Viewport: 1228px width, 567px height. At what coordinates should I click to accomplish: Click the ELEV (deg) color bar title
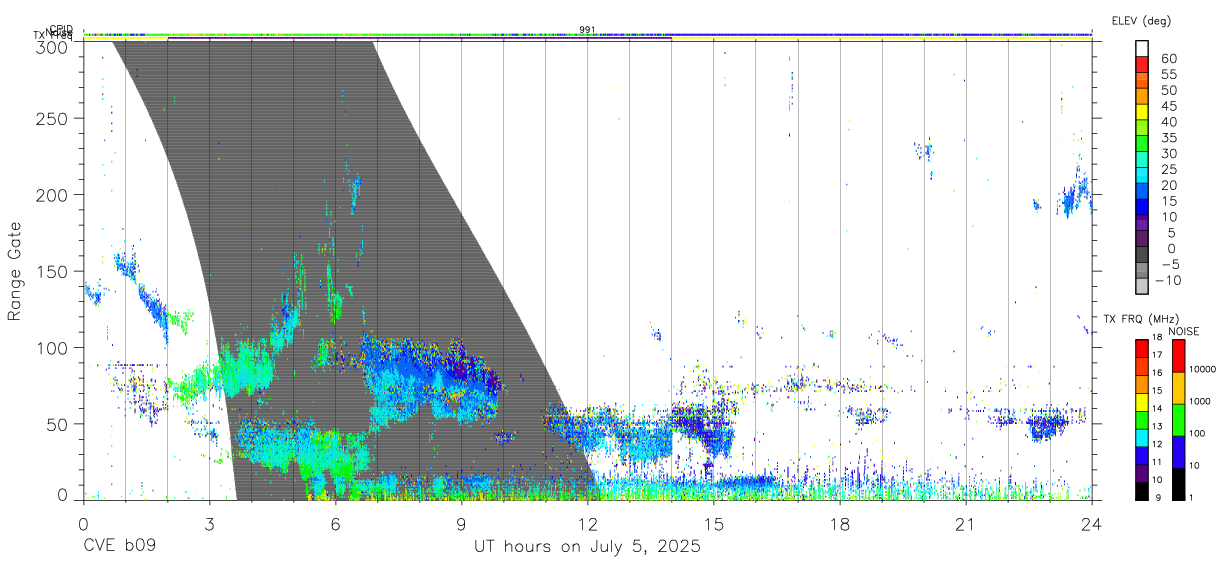(x=1141, y=20)
